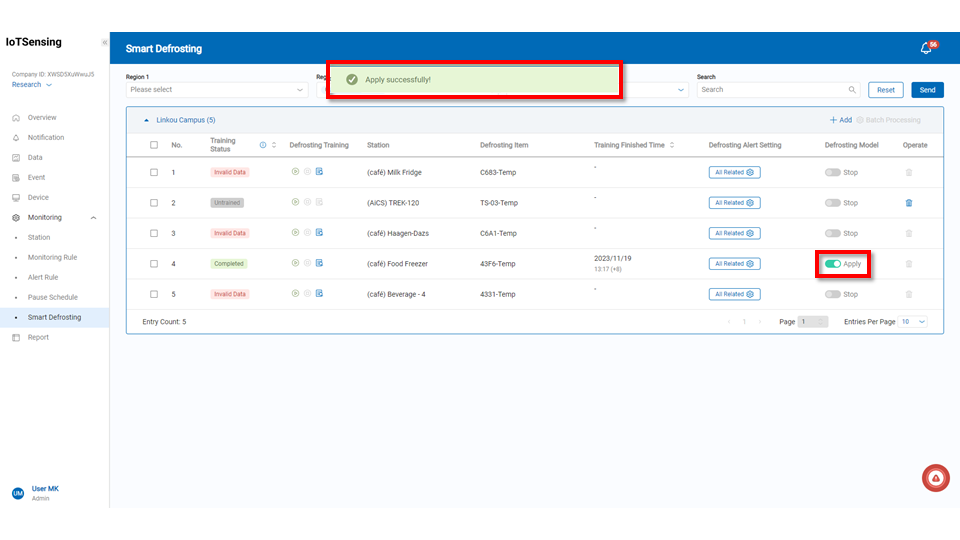This screenshot has height=540, width=960.
Task: Click the Send button
Action: tap(927, 90)
